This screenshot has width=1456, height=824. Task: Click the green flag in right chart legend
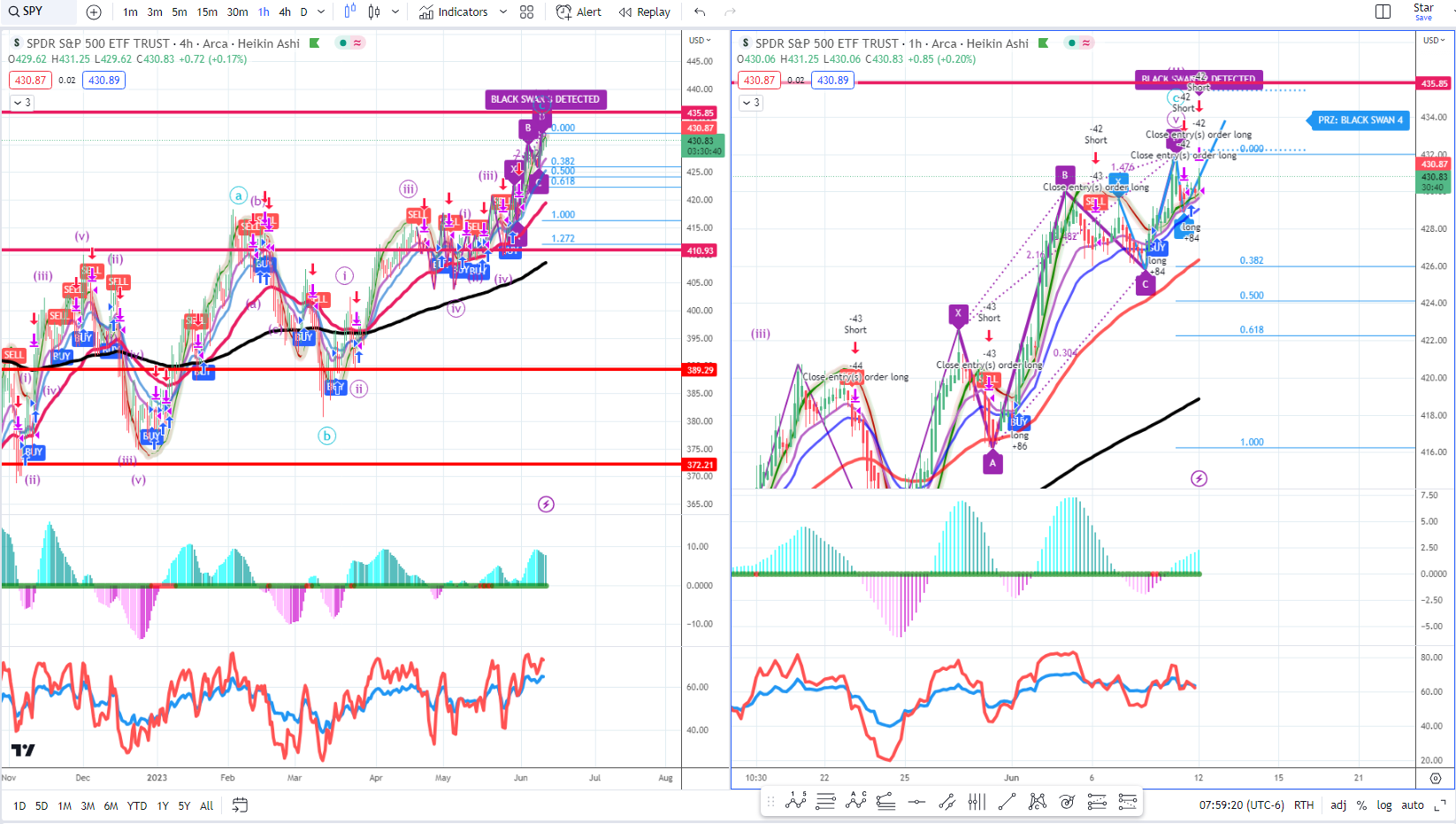coord(1044,42)
